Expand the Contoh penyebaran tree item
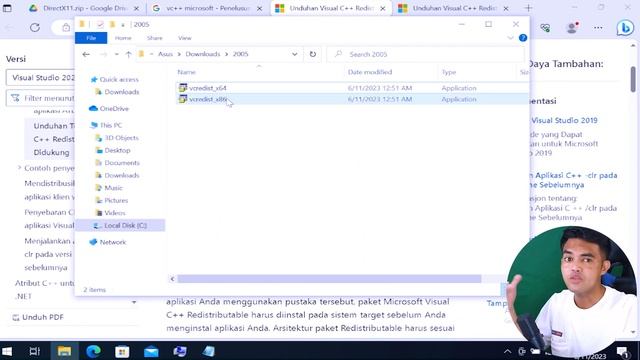640x360 pixels. pos(19,168)
